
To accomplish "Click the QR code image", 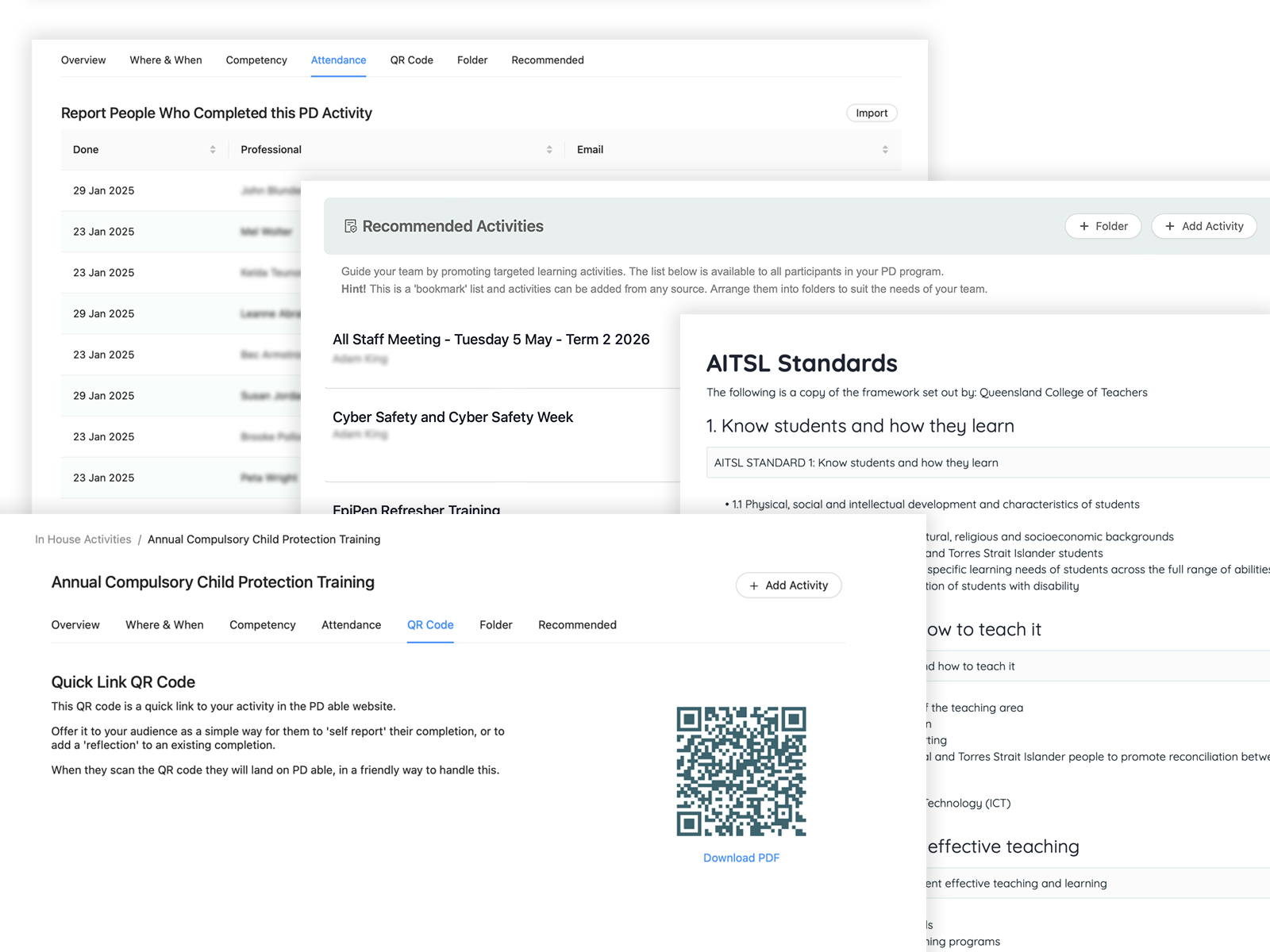I will pyautogui.click(x=741, y=771).
